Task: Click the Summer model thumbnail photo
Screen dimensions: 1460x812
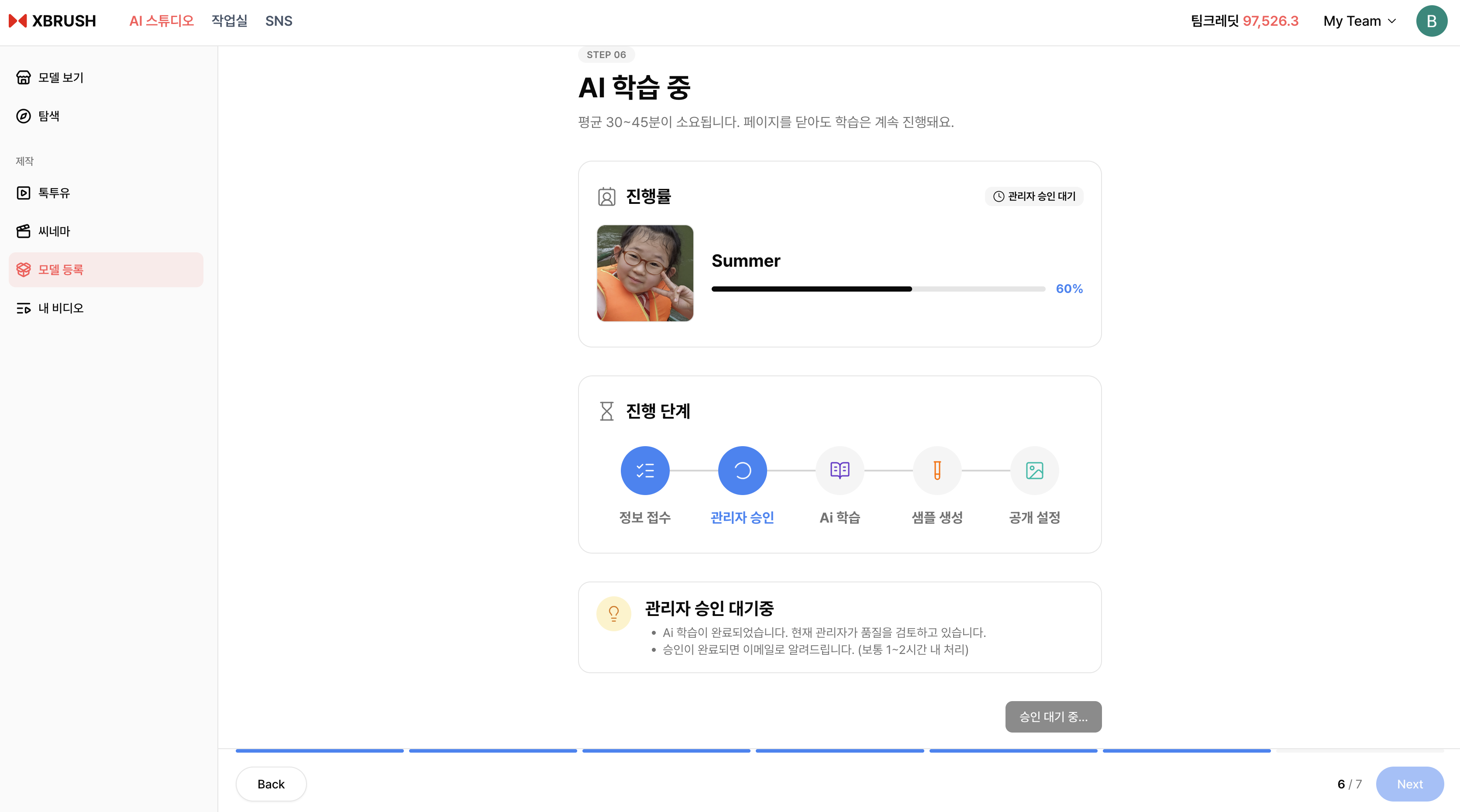Action: click(645, 273)
